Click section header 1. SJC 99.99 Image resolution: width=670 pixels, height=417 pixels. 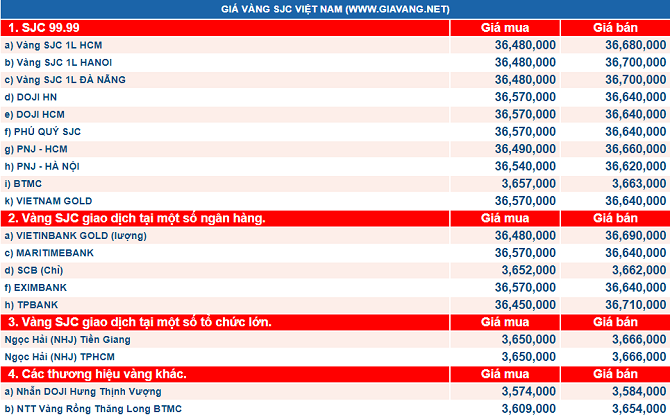click(x=44, y=28)
